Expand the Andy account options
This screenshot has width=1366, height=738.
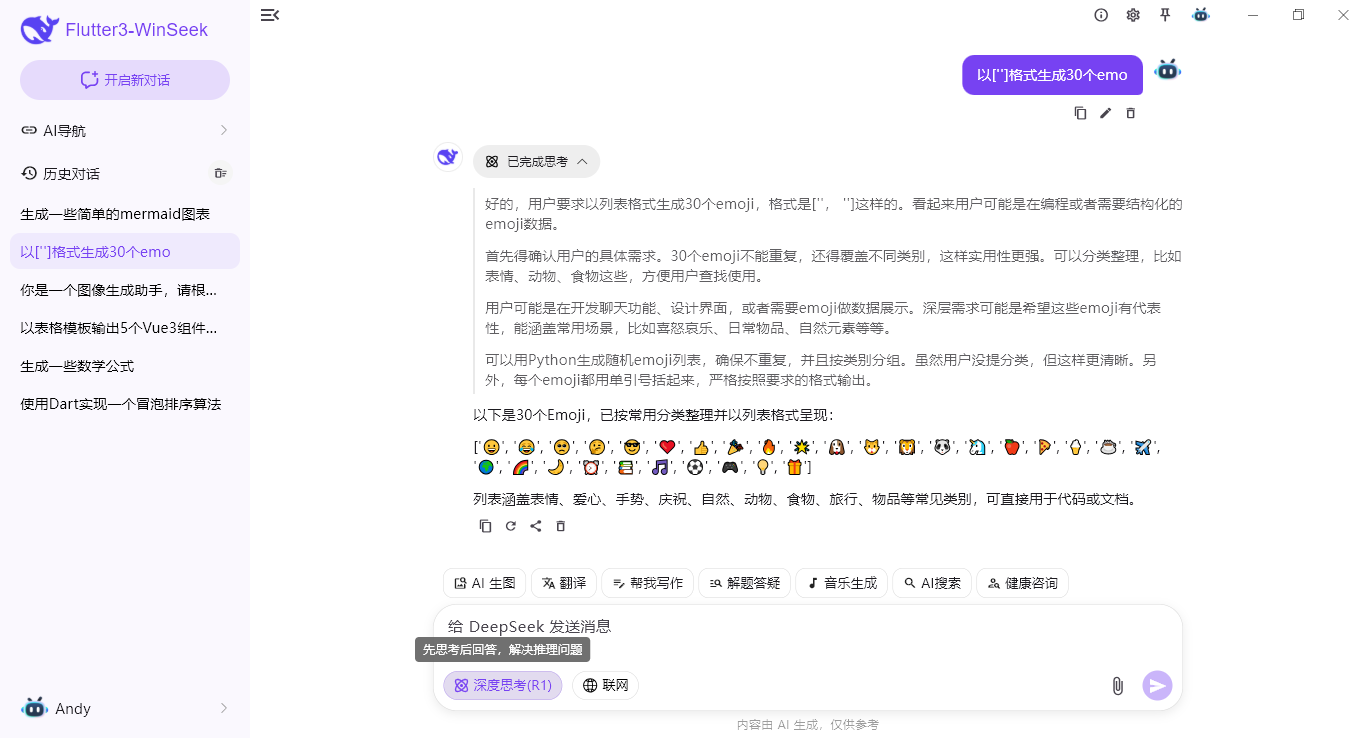[124, 708]
